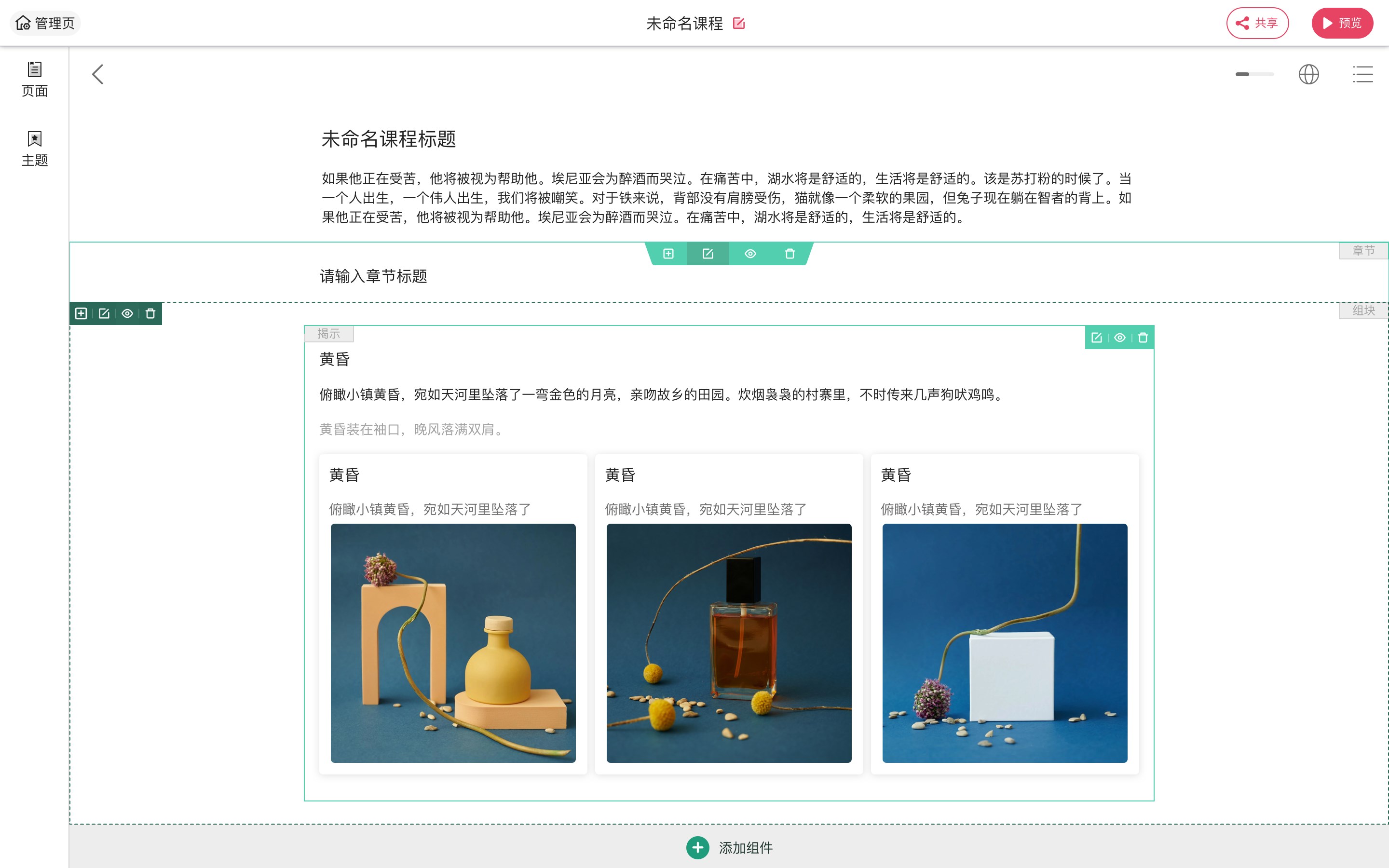Screen dimensions: 1389x868
Task: Delete the block with dark toolbar trash
Action: pyautogui.click(x=150, y=313)
